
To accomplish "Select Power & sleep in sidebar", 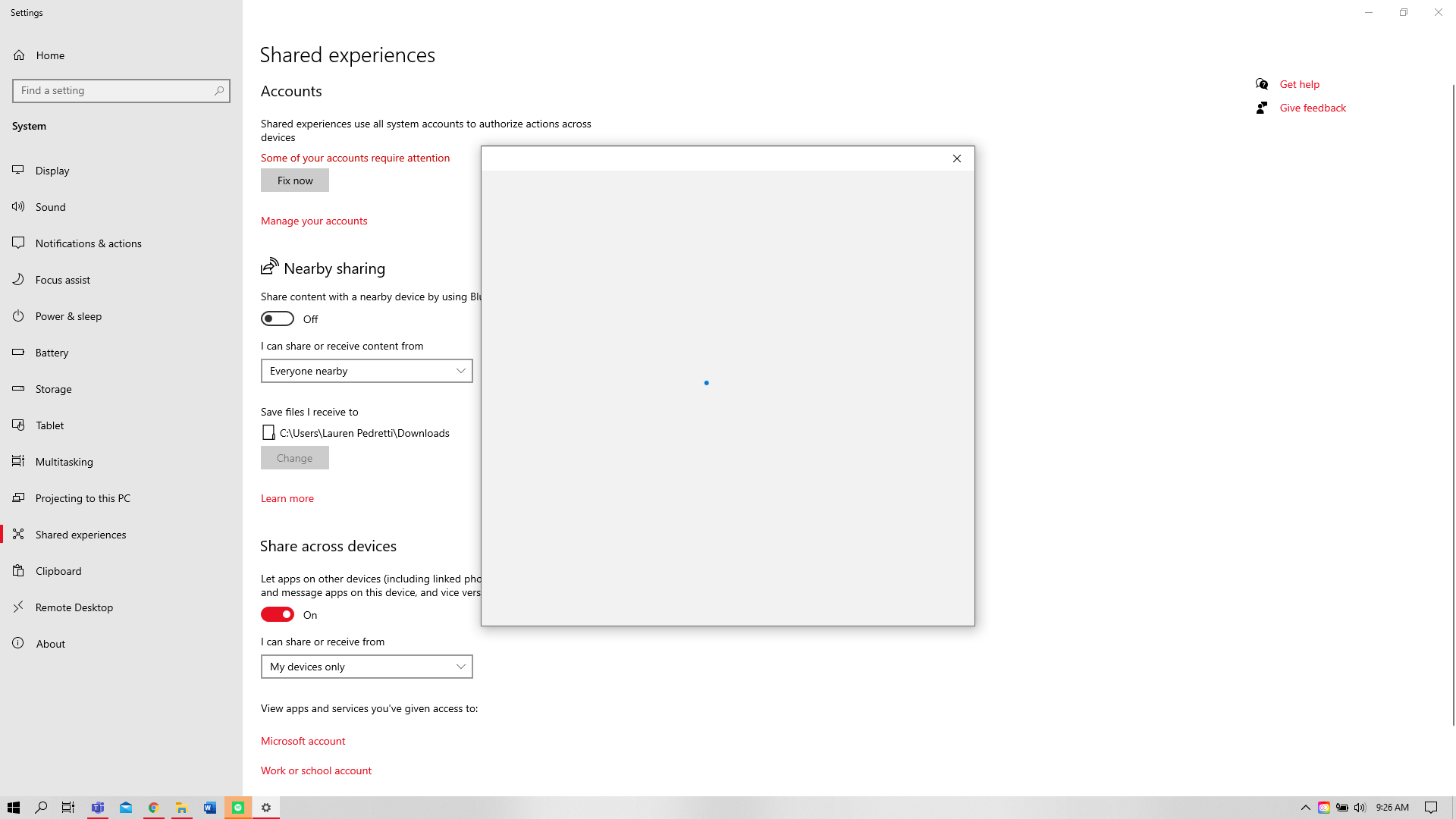I will [68, 316].
